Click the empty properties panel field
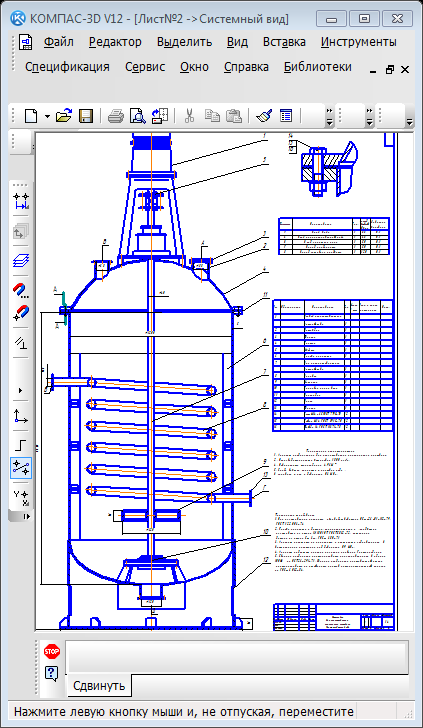The width and height of the screenshot is (423, 728). pyautogui.click(x=237, y=656)
